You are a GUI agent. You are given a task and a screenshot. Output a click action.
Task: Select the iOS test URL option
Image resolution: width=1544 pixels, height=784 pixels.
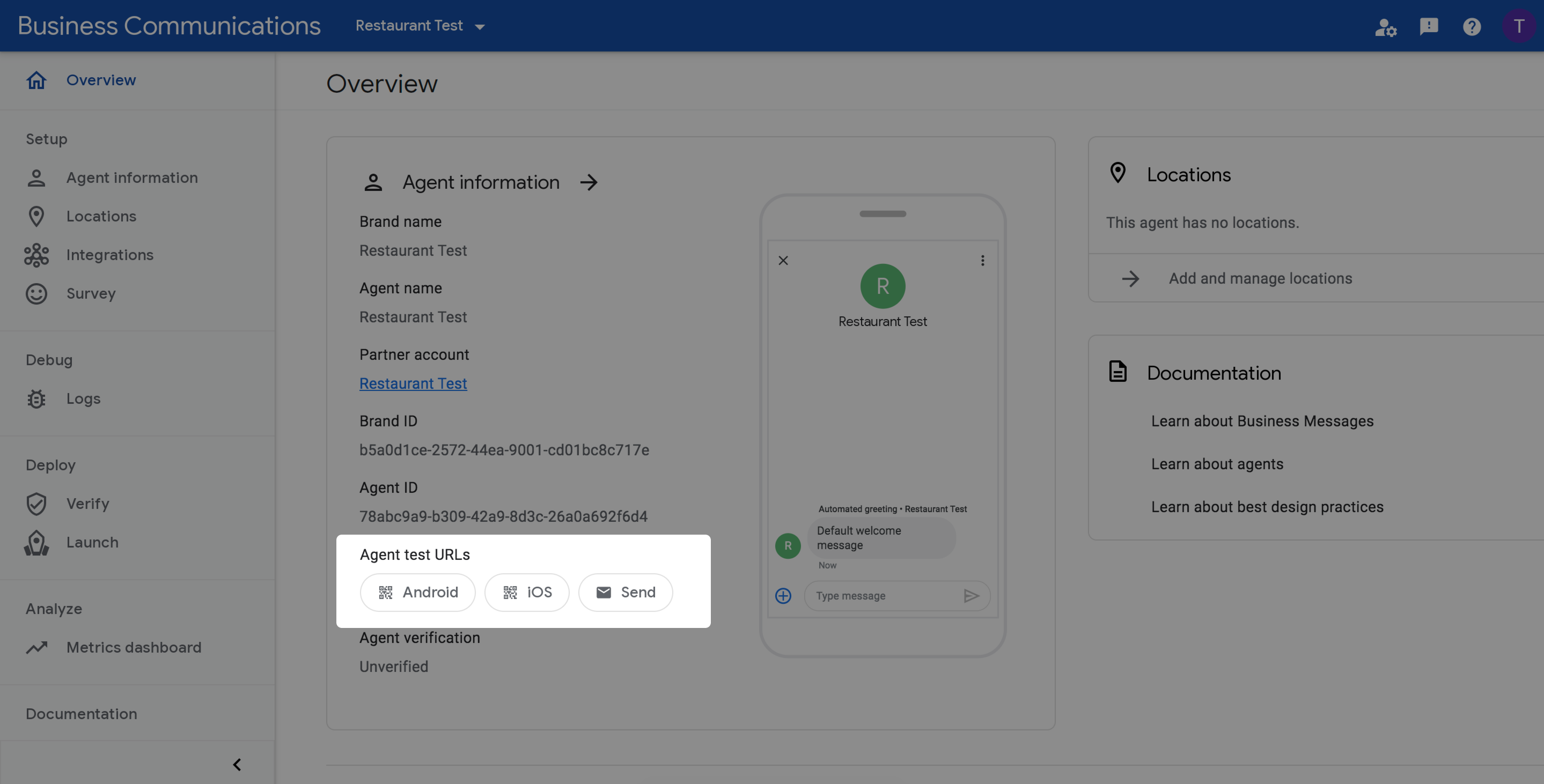tap(526, 592)
